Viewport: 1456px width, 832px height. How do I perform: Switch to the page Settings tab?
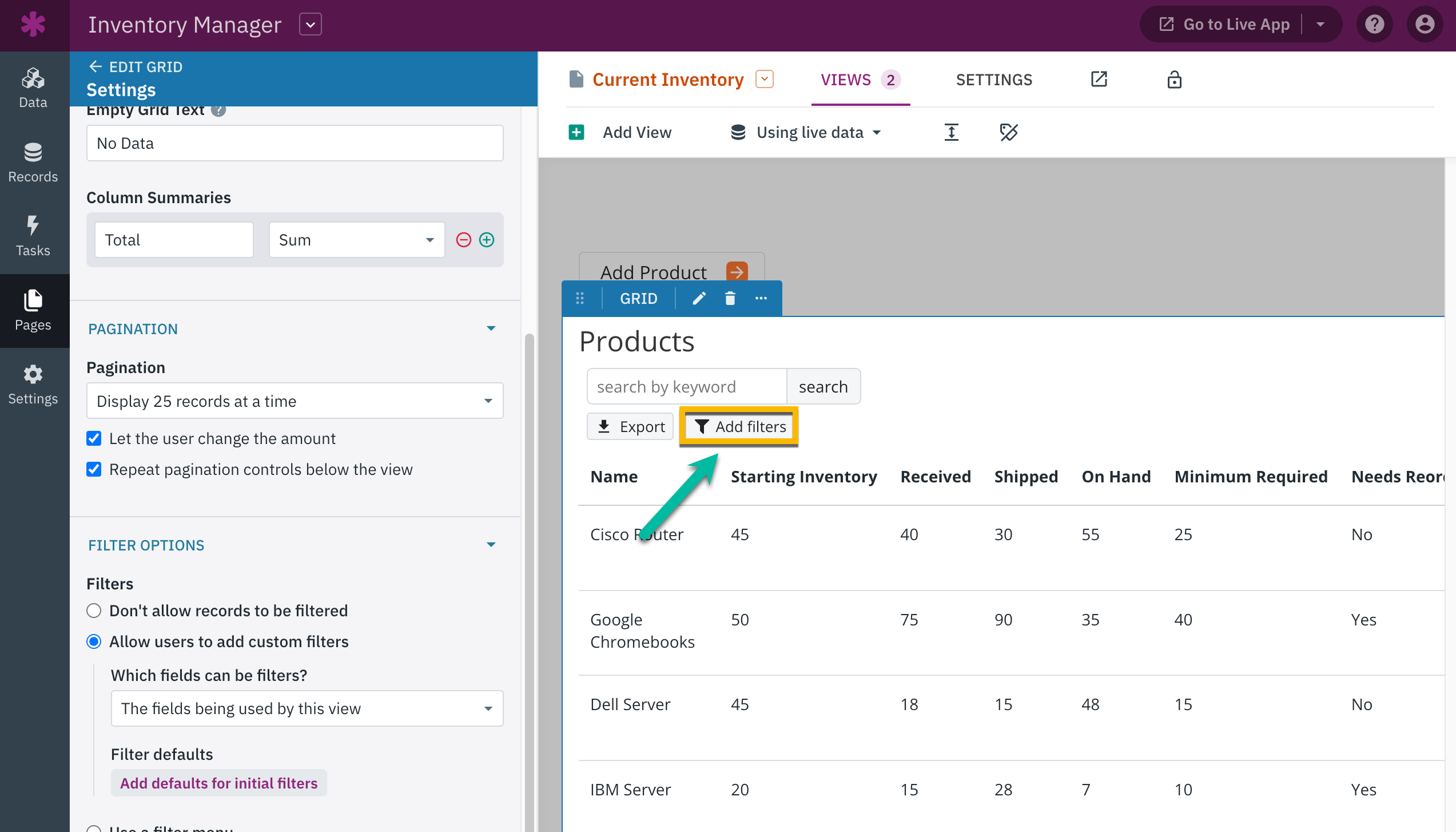coord(994,80)
